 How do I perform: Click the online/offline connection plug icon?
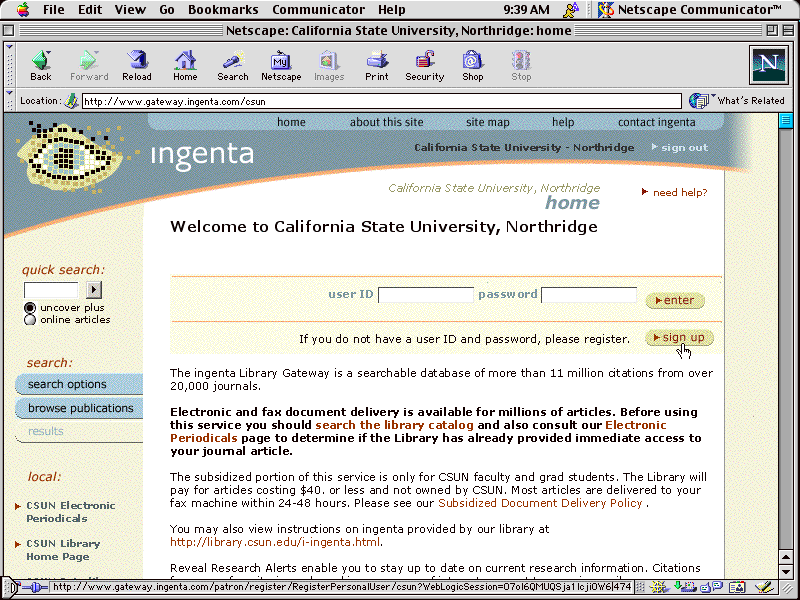coord(35,587)
